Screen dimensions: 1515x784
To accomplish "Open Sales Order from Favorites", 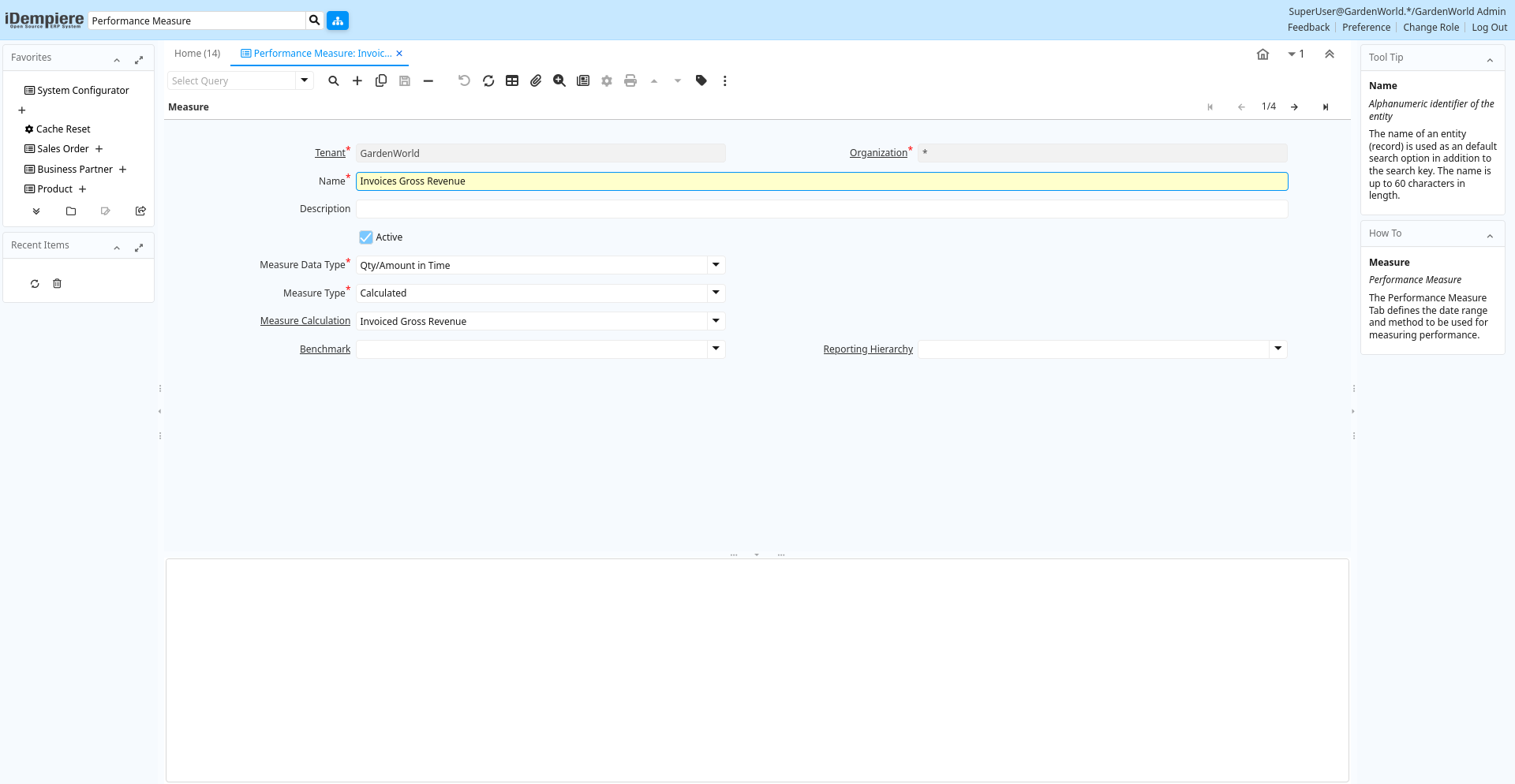I will (63, 149).
